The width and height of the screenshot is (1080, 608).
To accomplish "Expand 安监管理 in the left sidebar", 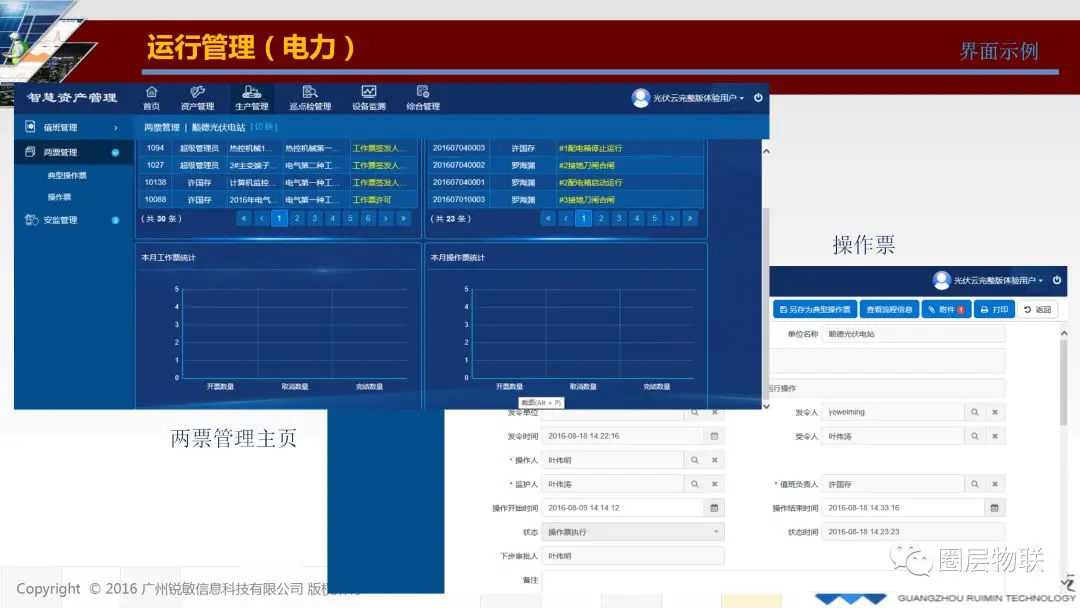I will [74, 220].
